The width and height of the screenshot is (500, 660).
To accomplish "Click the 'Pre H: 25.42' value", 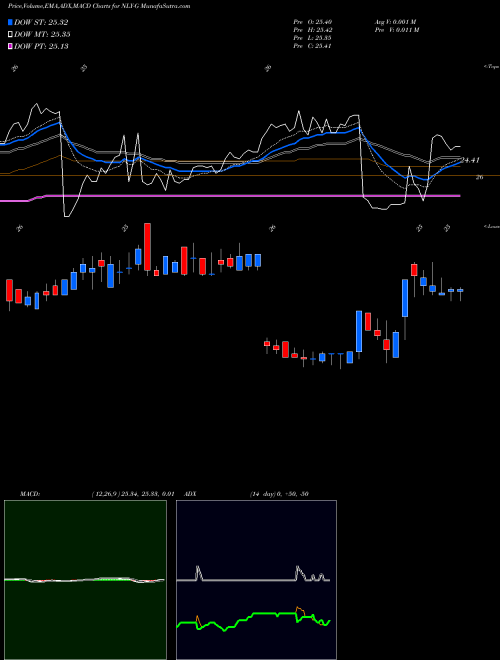I will pos(314,30).
